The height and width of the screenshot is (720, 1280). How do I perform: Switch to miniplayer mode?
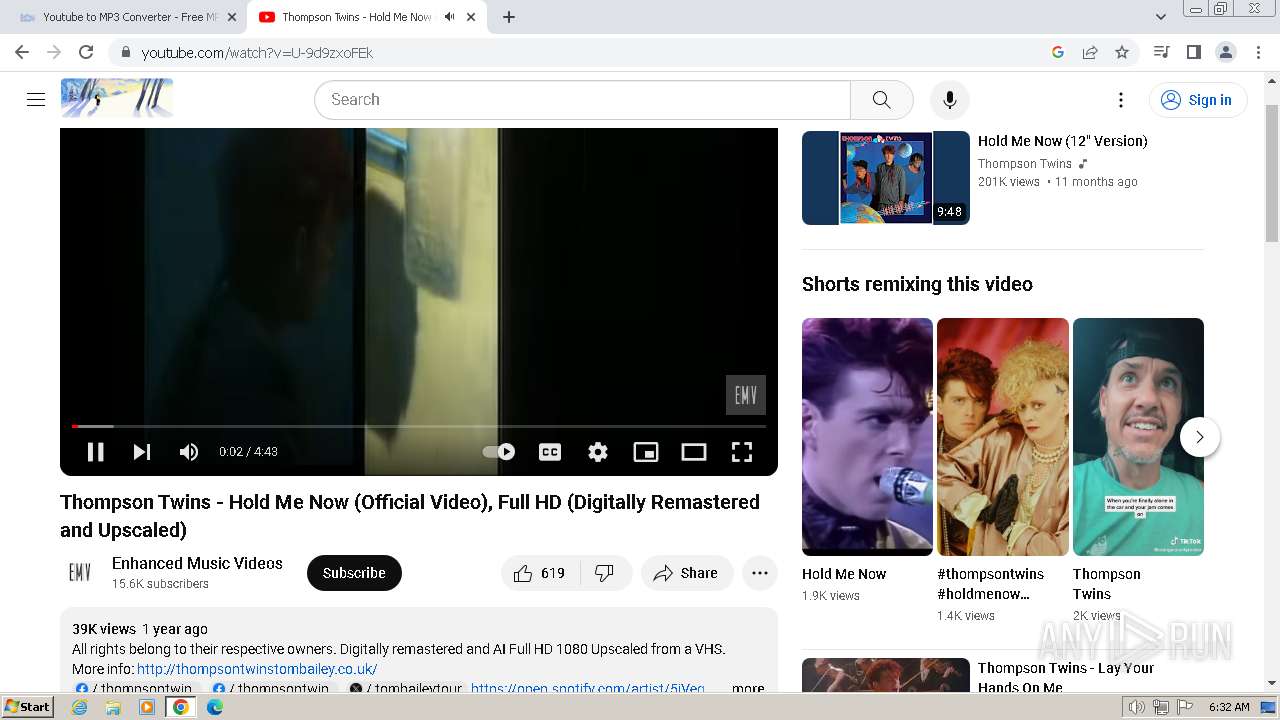pyautogui.click(x=646, y=452)
